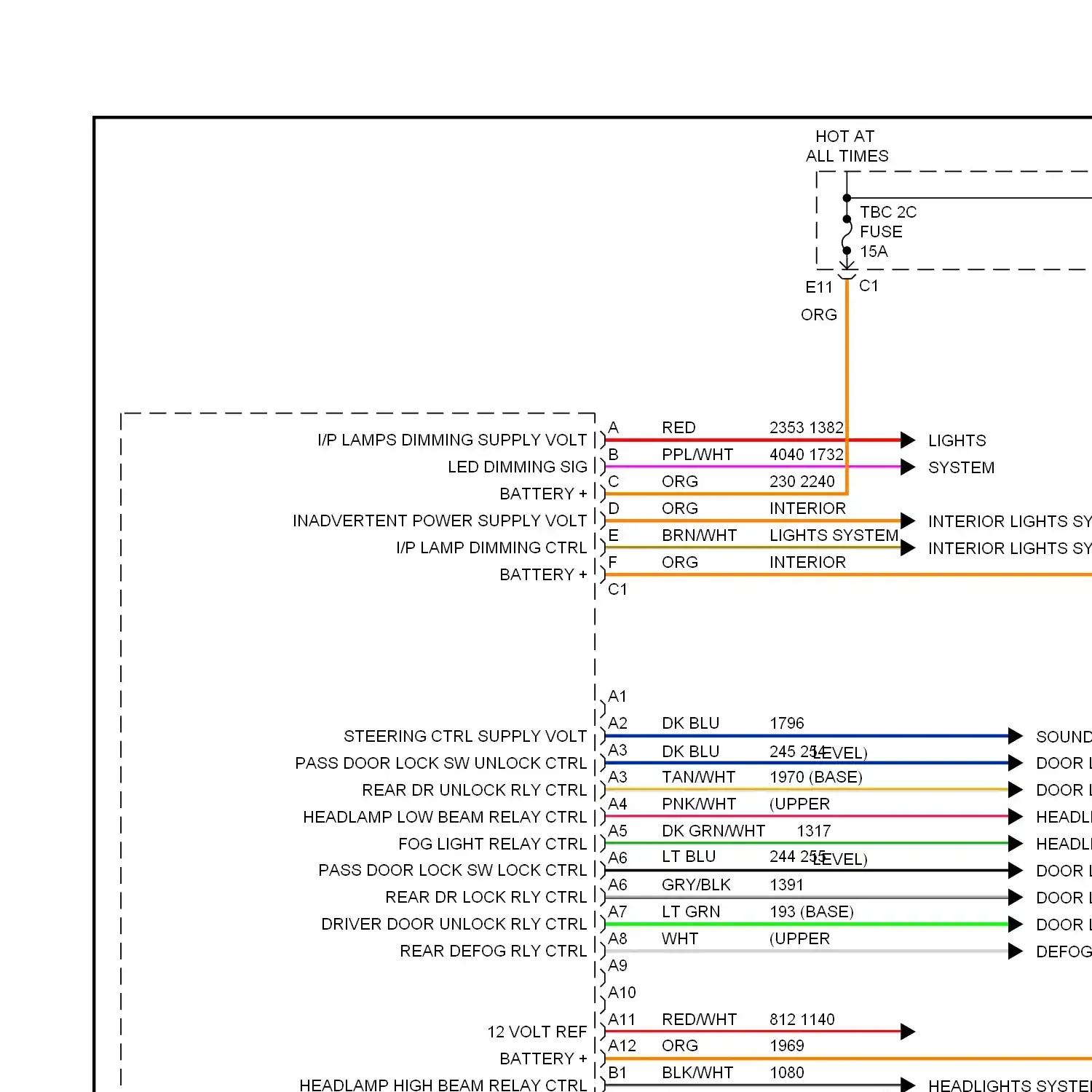Select 'REAR DR LOCK RLY CTRL' text

486,897
